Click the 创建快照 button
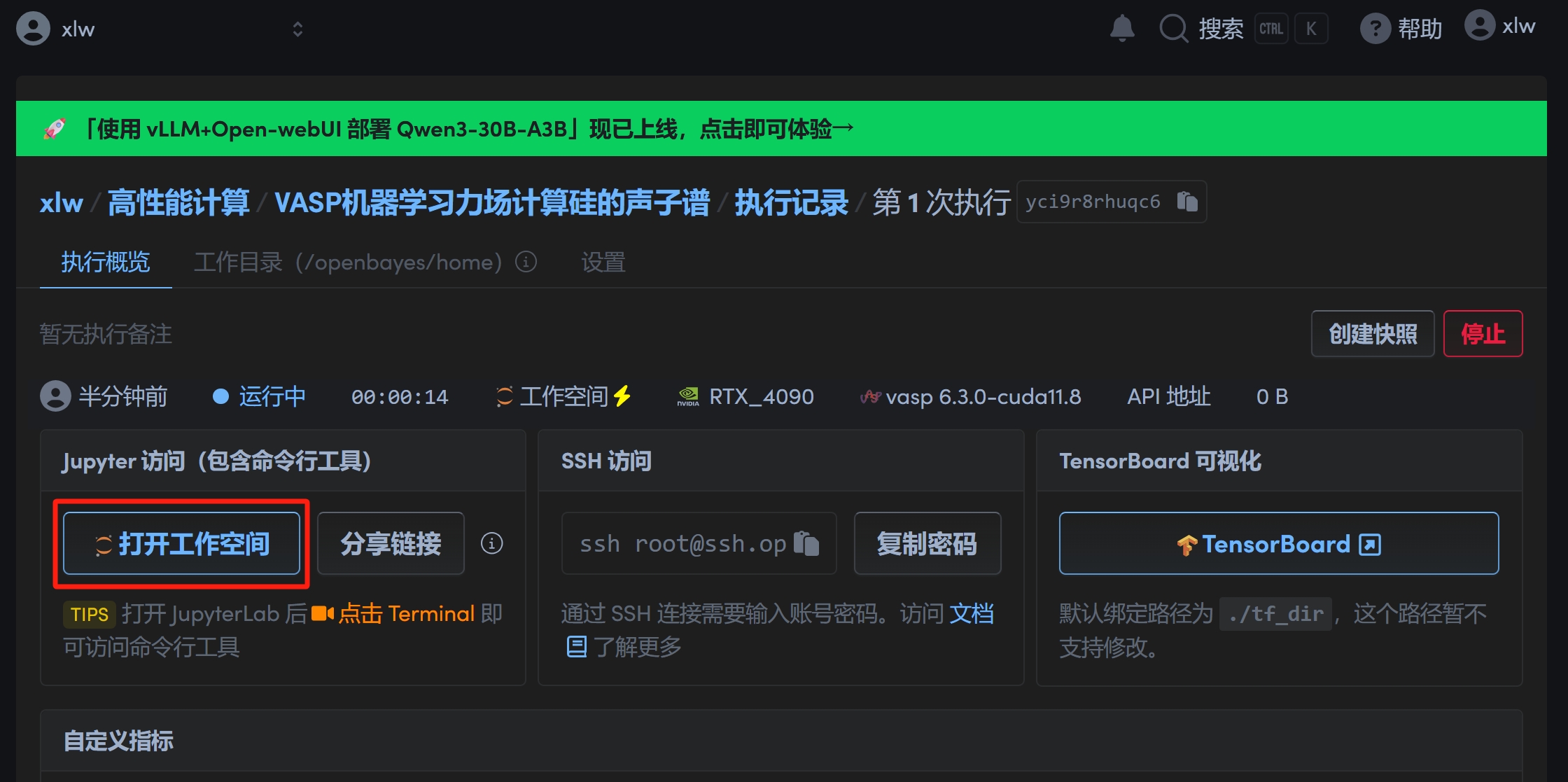Screen dimensions: 1568x782 1372,334
